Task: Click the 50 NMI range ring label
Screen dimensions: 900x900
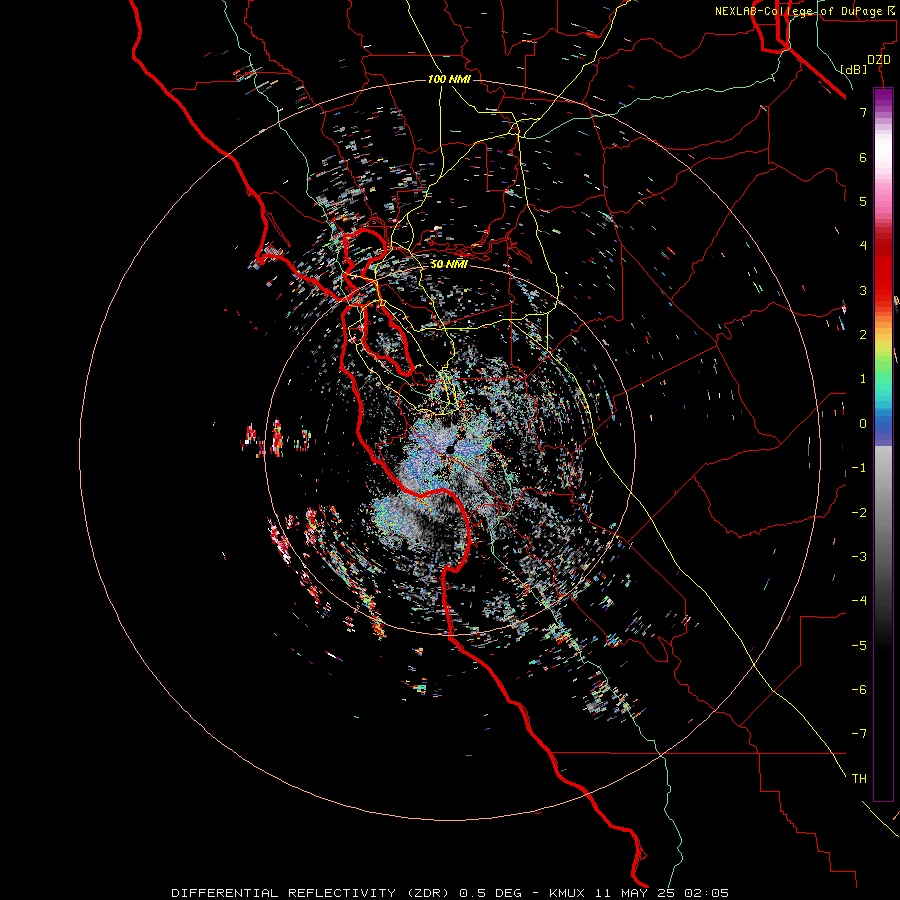Action: click(x=449, y=264)
